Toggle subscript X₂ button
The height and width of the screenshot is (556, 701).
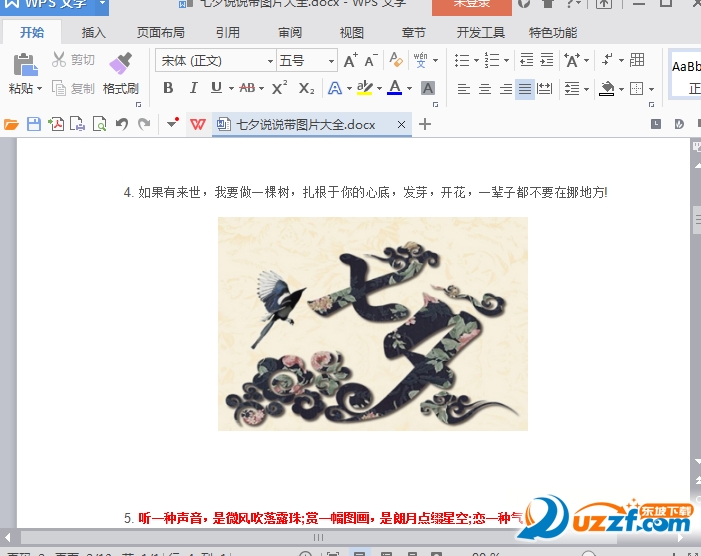point(306,88)
